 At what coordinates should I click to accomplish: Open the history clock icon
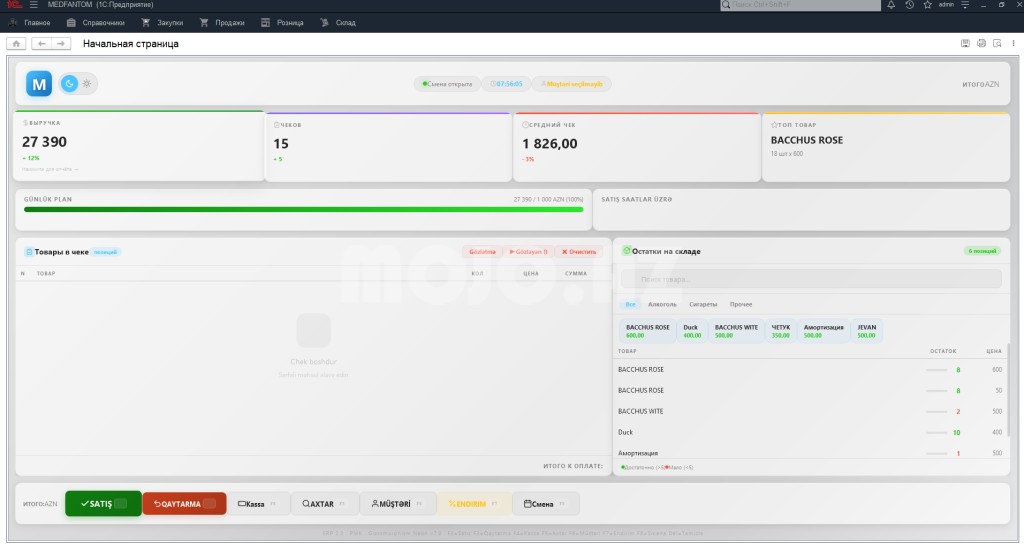(x=909, y=5)
